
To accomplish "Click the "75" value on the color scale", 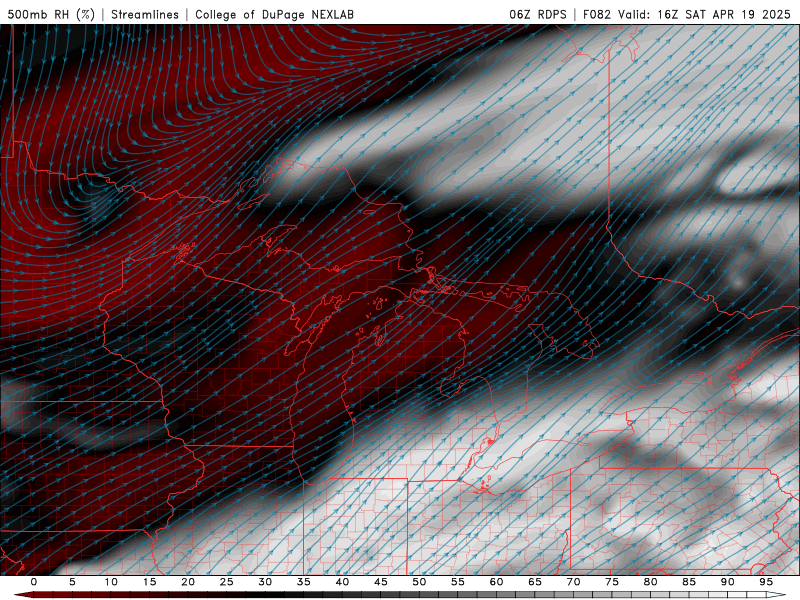I will 612,582.
